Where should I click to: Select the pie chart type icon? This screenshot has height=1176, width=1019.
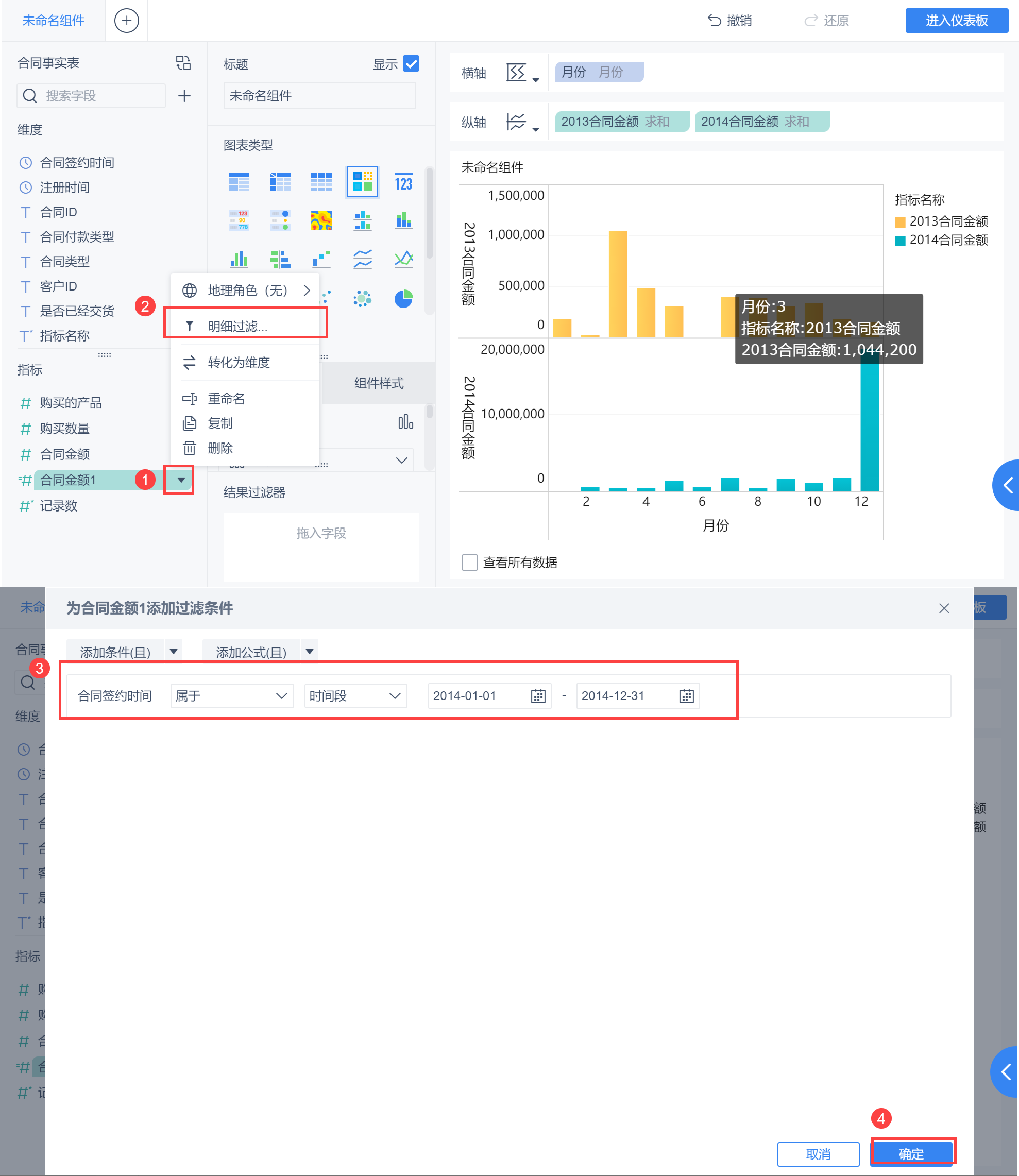pos(403,299)
